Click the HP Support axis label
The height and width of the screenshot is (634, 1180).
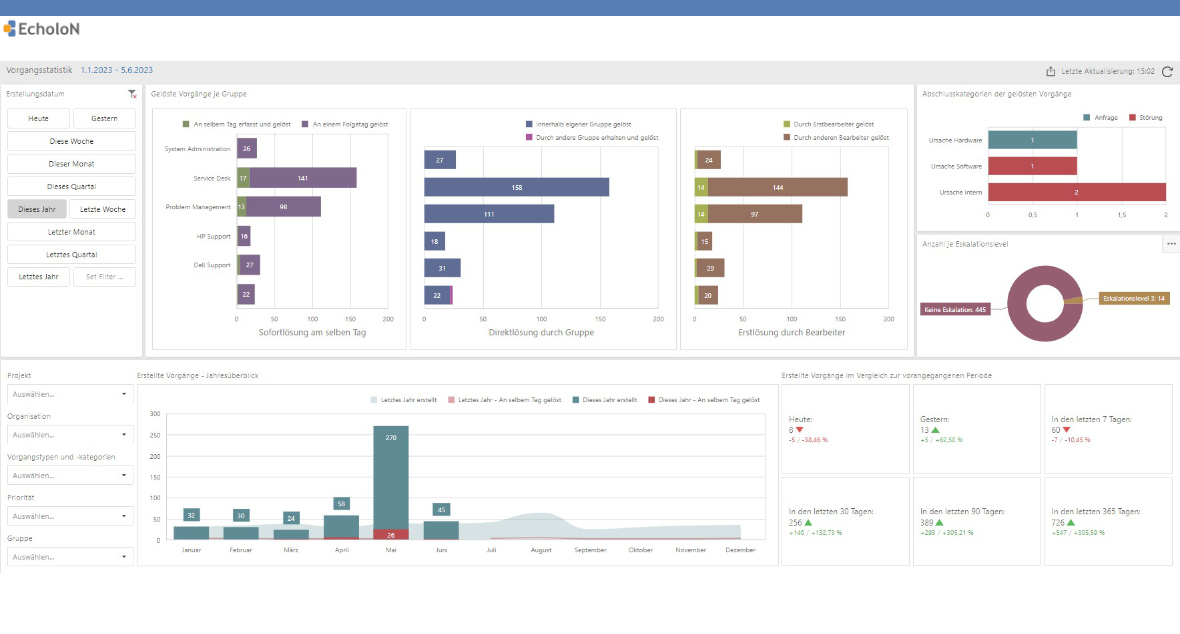click(x=214, y=236)
